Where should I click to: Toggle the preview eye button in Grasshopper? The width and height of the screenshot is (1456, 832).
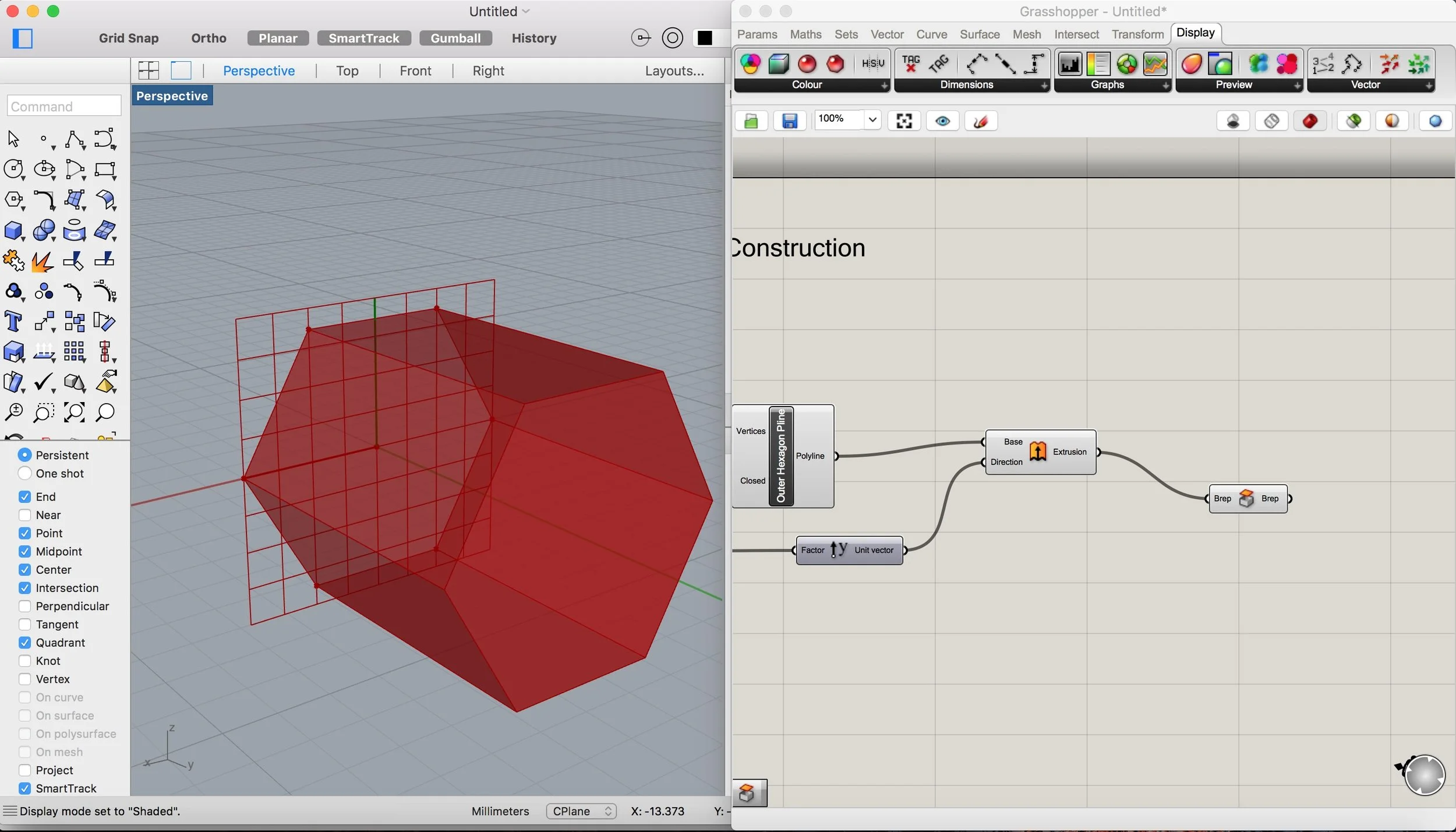coord(942,121)
